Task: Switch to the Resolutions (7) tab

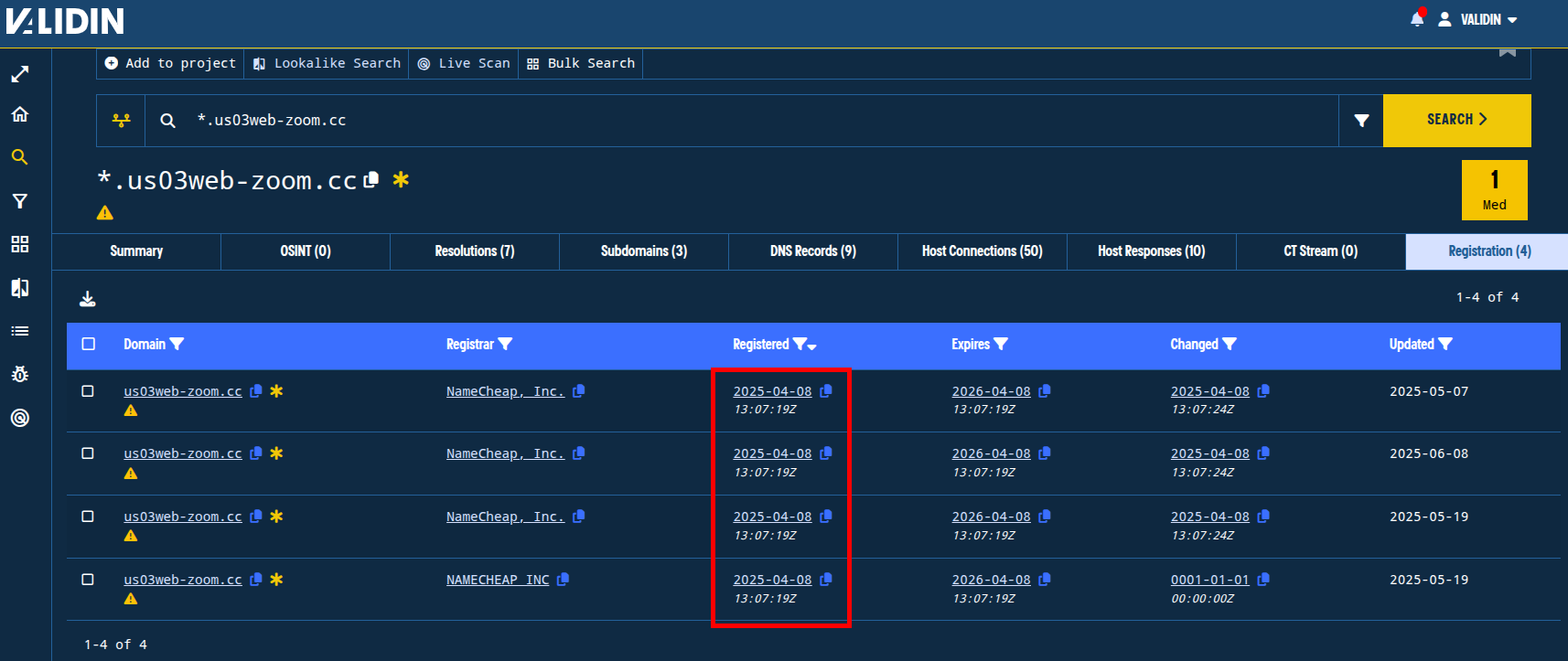Action: (x=475, y=251)
